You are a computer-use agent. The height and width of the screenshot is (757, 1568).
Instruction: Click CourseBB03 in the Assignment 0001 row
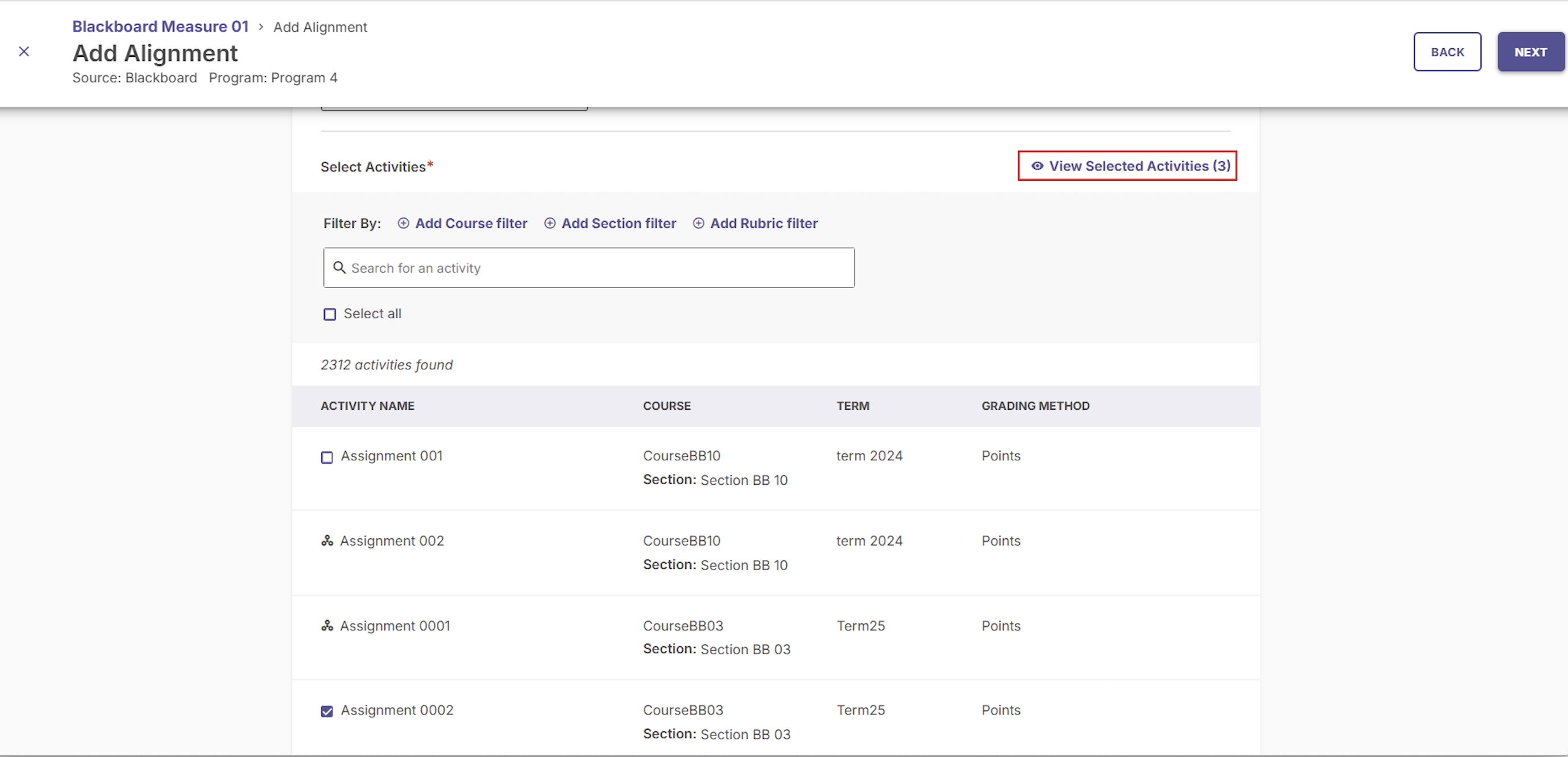coord(683,626)
